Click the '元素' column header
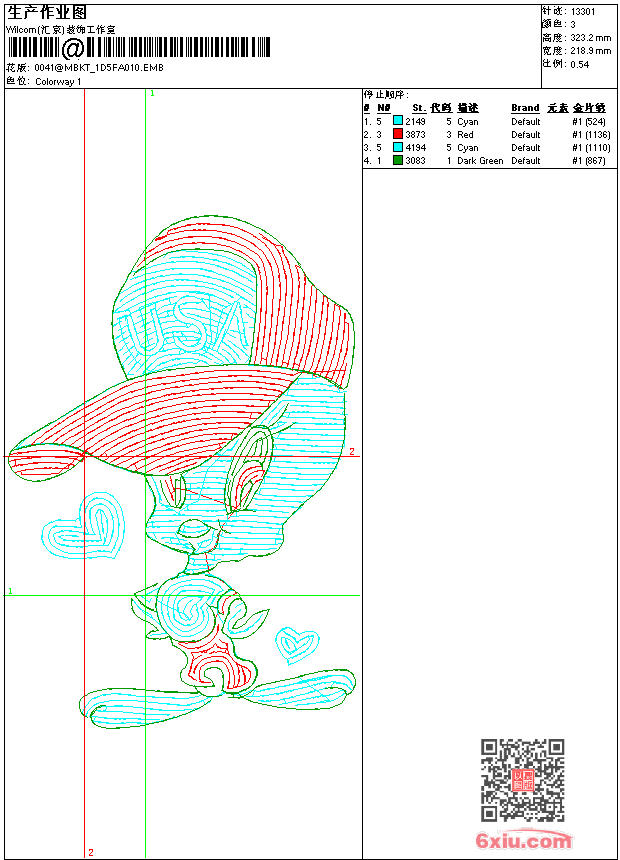This screenshot has width=620, height=860. [557, 108]
